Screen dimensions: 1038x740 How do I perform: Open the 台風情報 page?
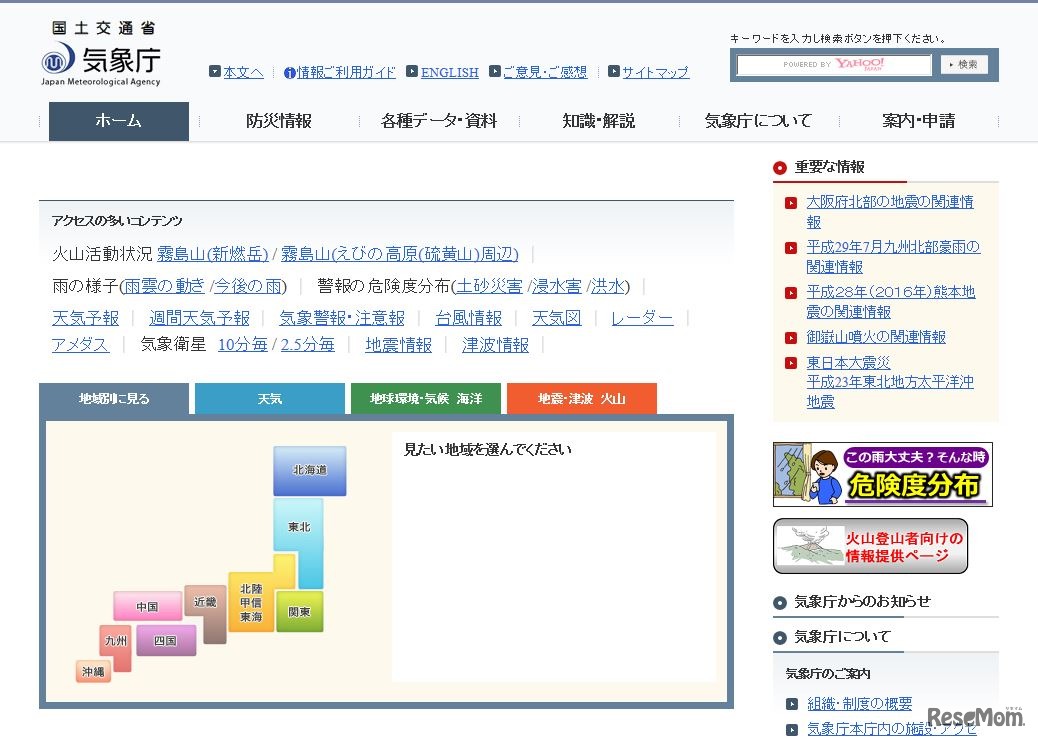(467, 318)
